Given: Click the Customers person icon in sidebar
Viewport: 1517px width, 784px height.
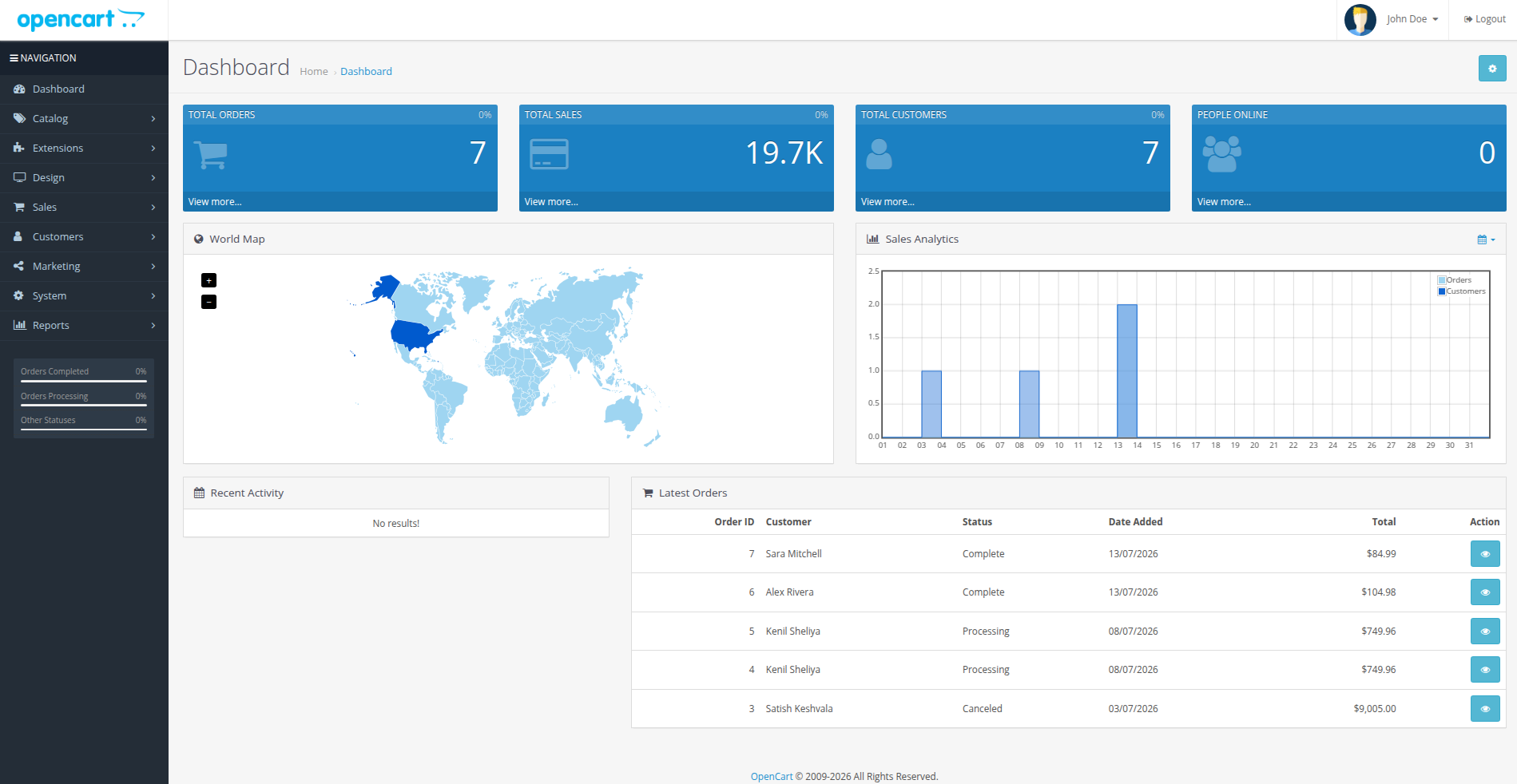Looking at the screenshot, I should 18,236.
